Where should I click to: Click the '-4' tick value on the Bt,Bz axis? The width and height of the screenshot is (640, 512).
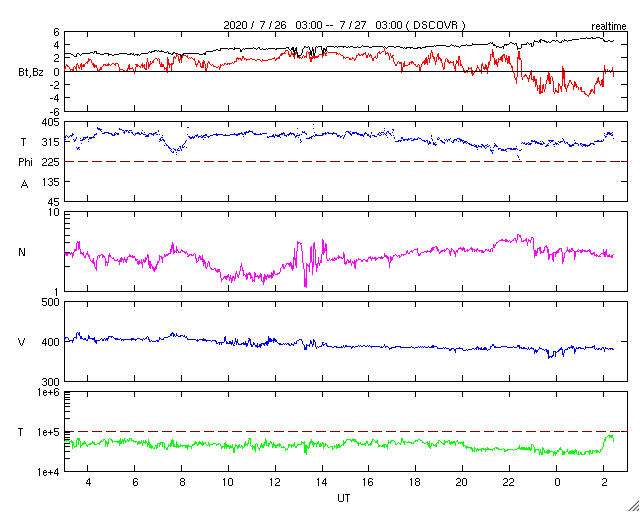point(55,98)
